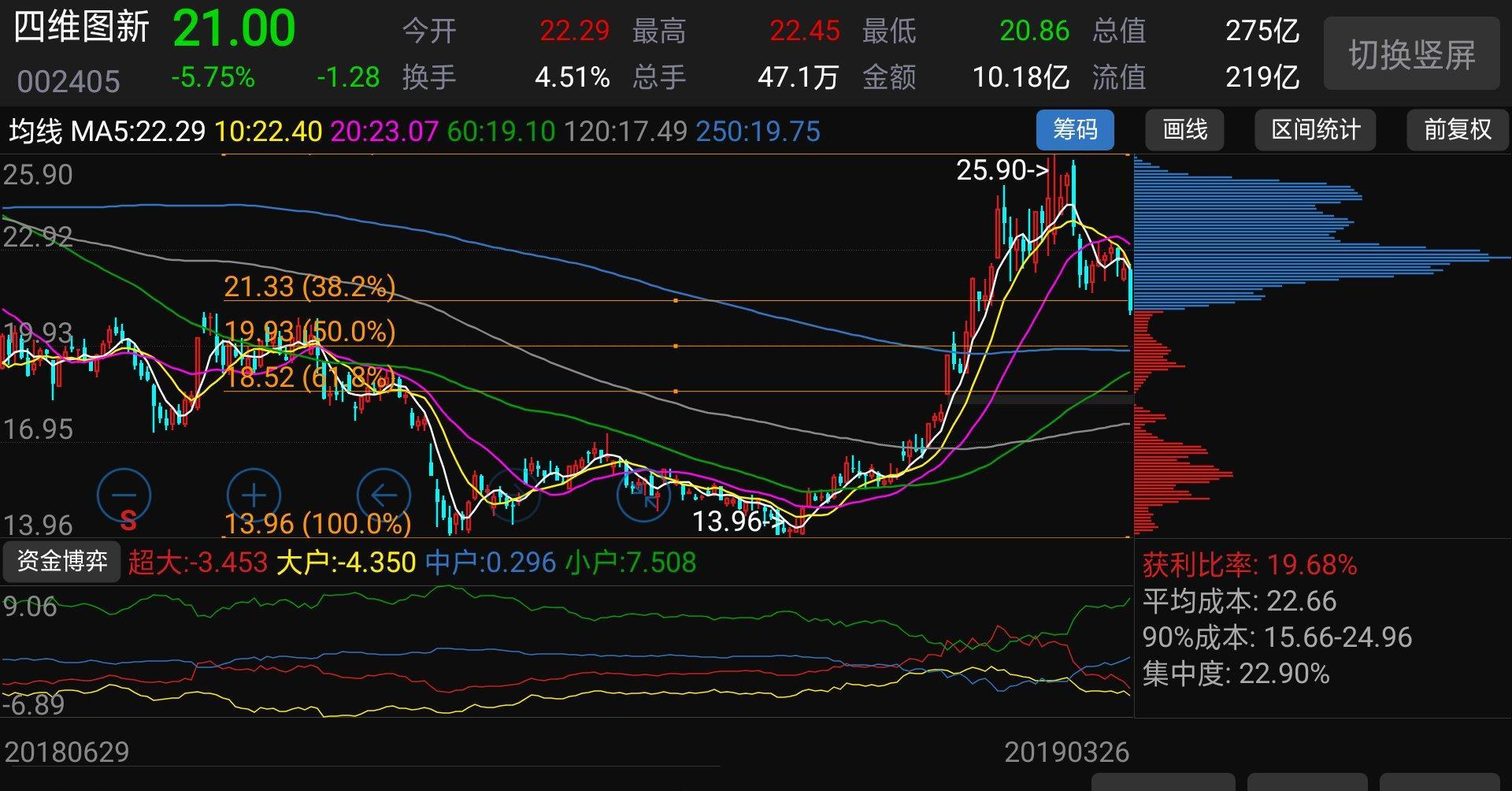Image resolution: width=1512 pixels, height=791 pixels.
Task: Tap 90%成本: 15.66-24.96 cost range
Action: 1277,637
